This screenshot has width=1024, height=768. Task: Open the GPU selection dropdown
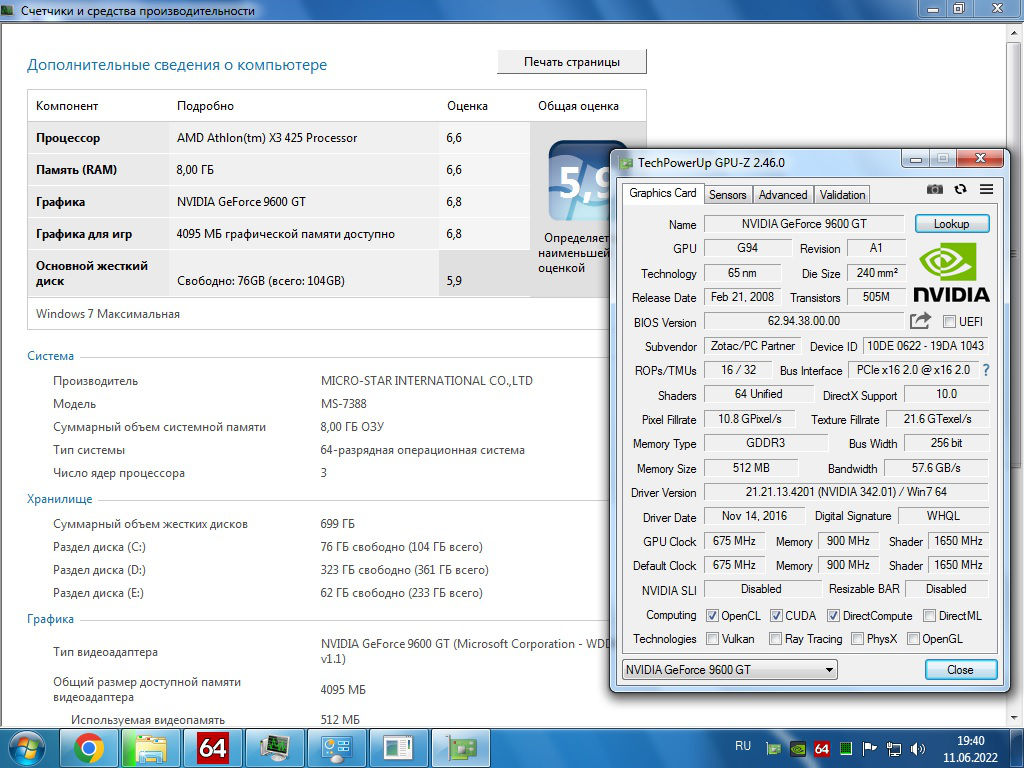click(729, 669)
